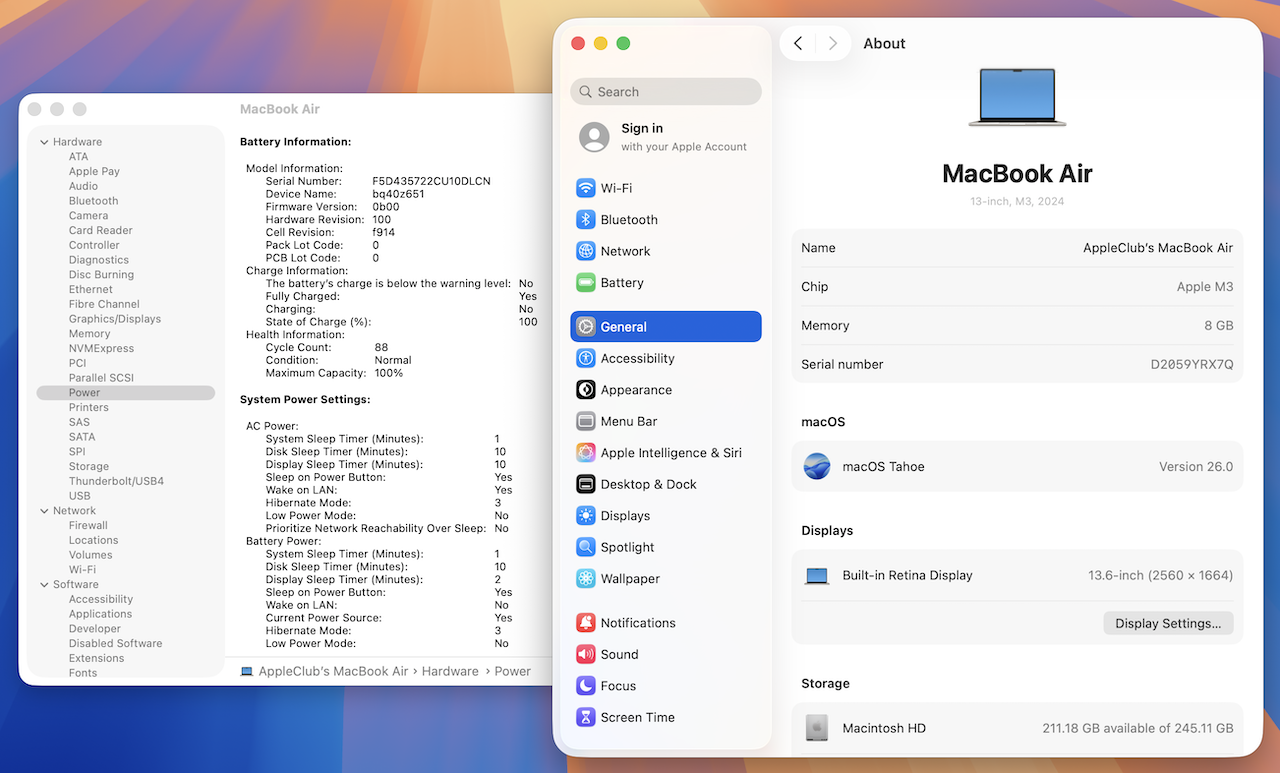Select Bluetooth in System Information hardware list
1280x773 pixels.
[x=94, y=201]
